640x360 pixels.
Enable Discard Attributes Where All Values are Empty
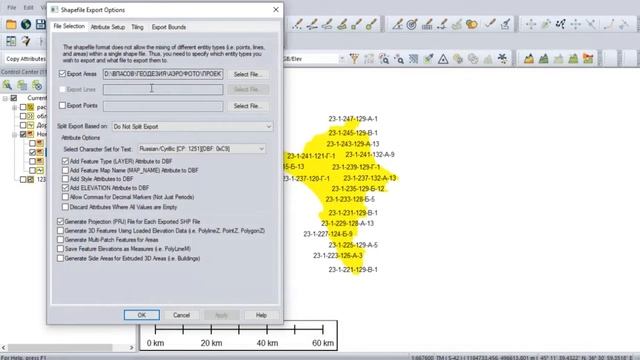click(x=65, y=207)
